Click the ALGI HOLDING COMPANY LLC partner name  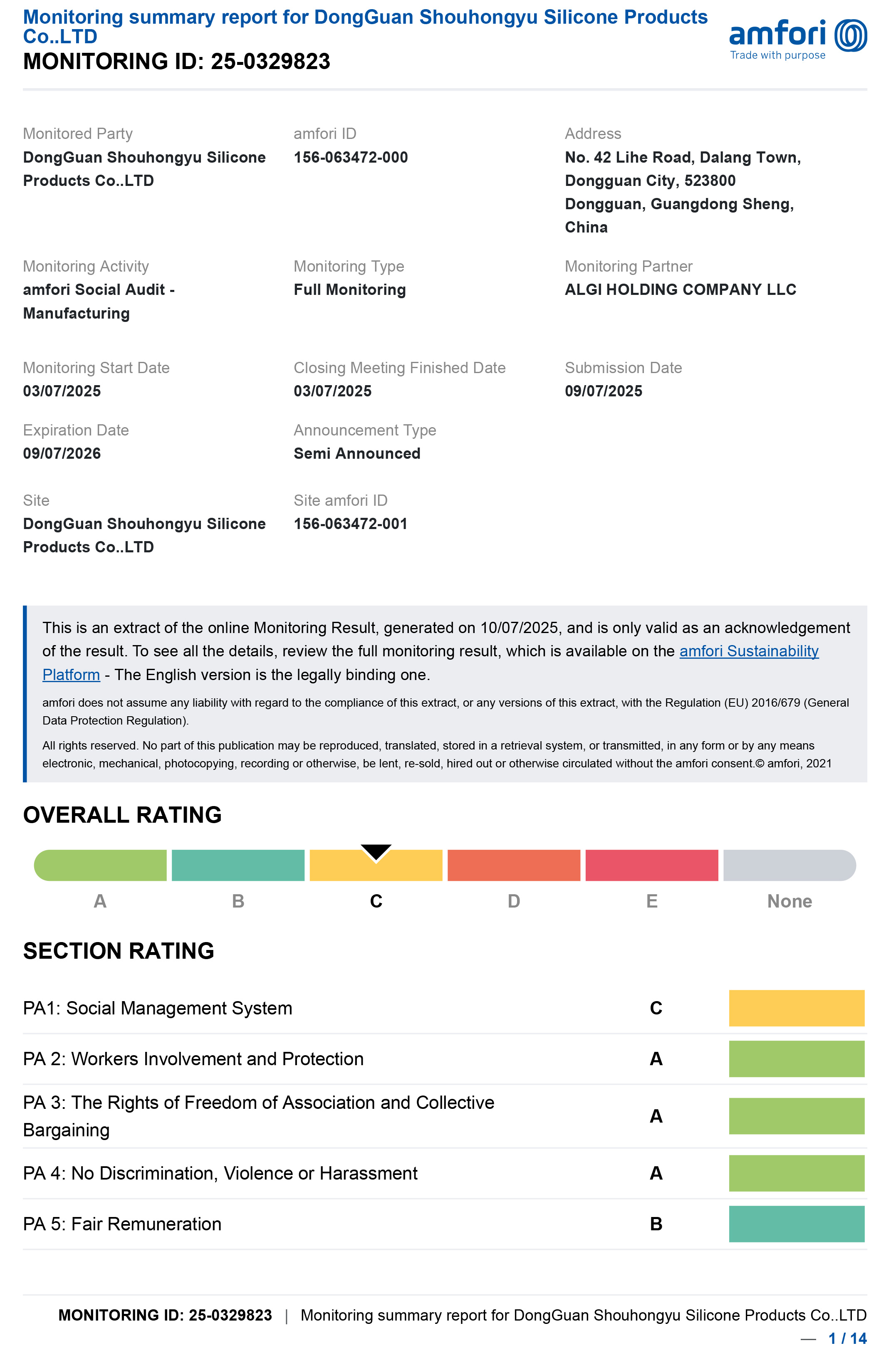pos(680,289)
